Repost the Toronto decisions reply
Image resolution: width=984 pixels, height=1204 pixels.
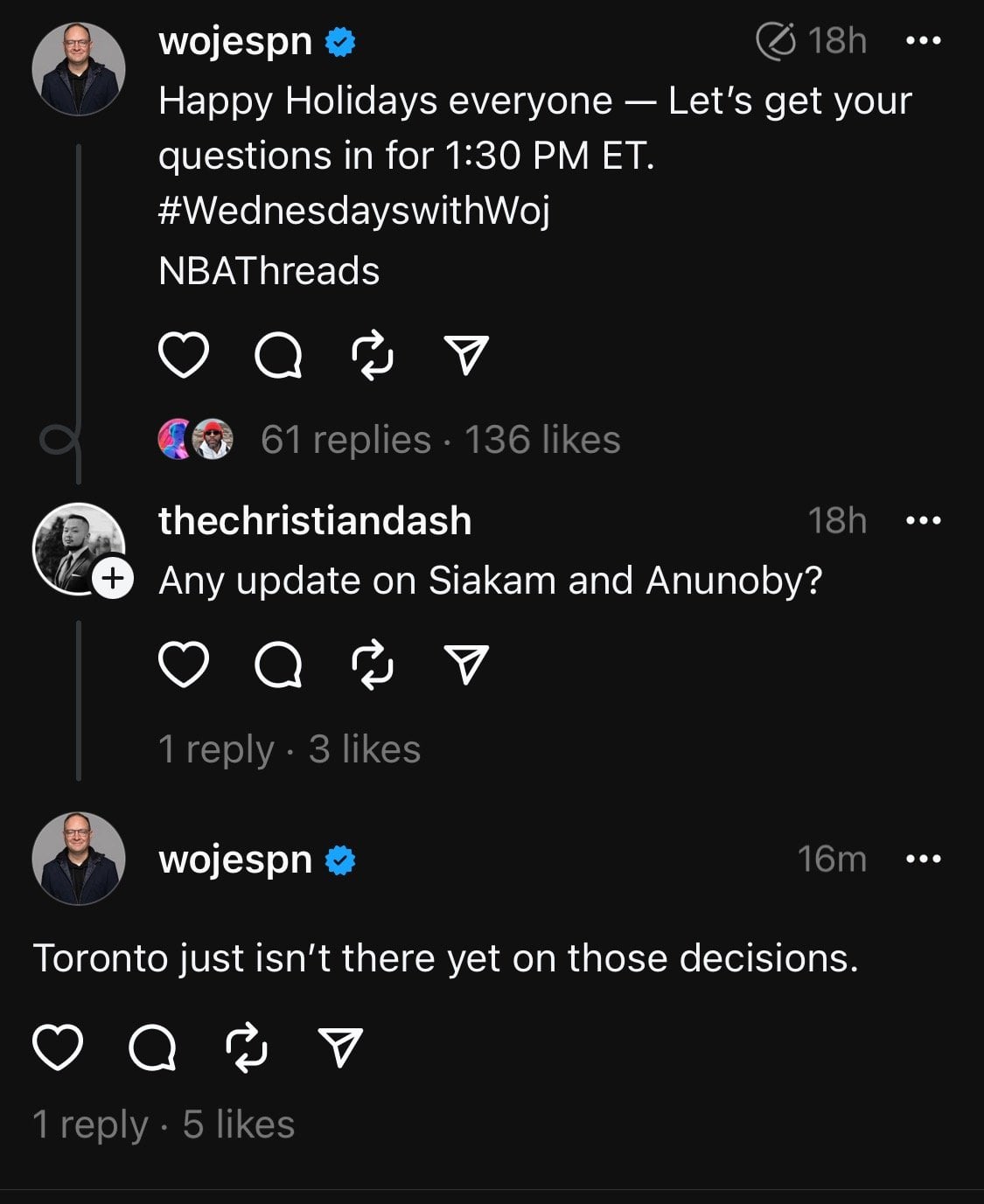click(x=247, y=1047)
